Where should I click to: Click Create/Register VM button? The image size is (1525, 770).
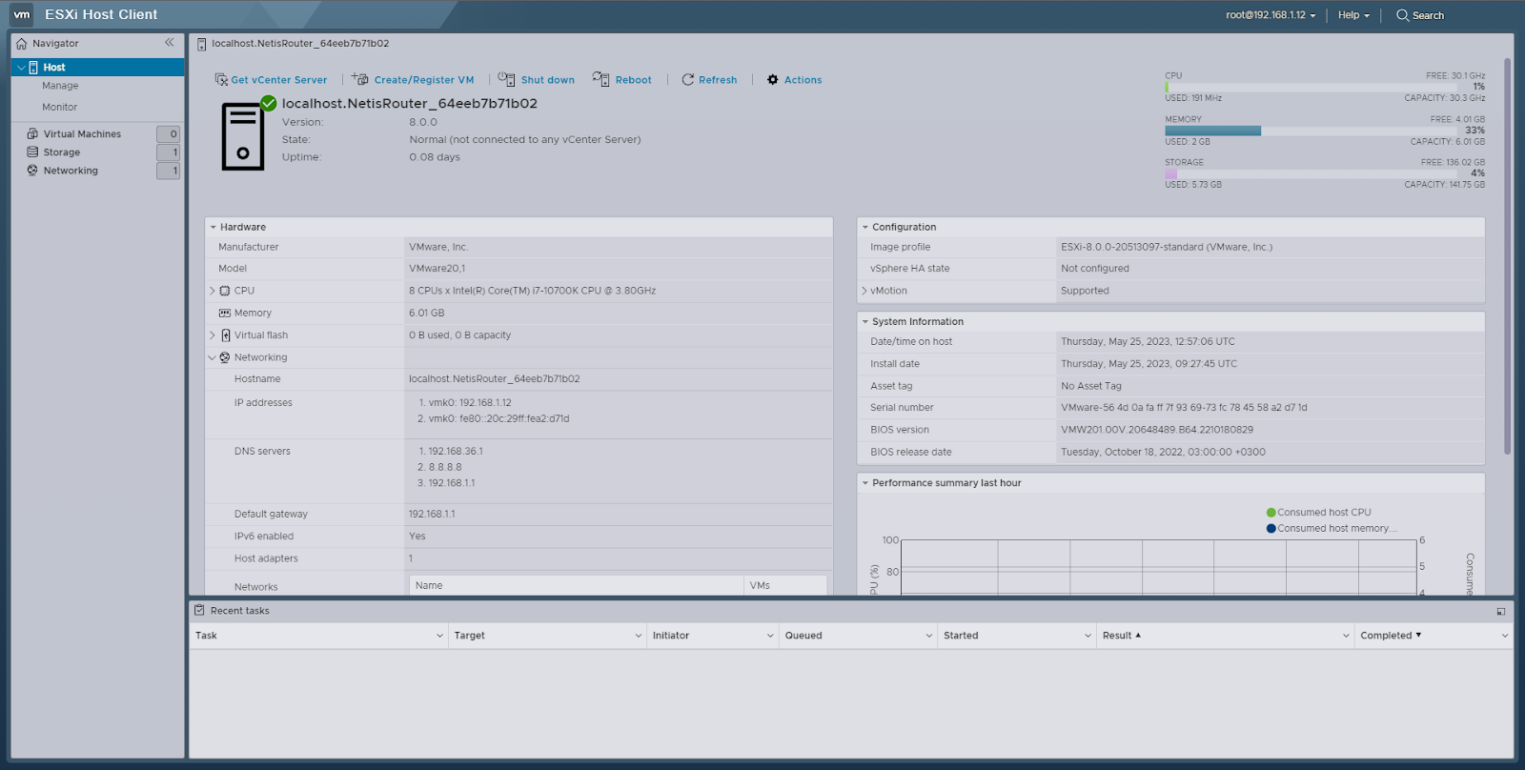point(413,80)
